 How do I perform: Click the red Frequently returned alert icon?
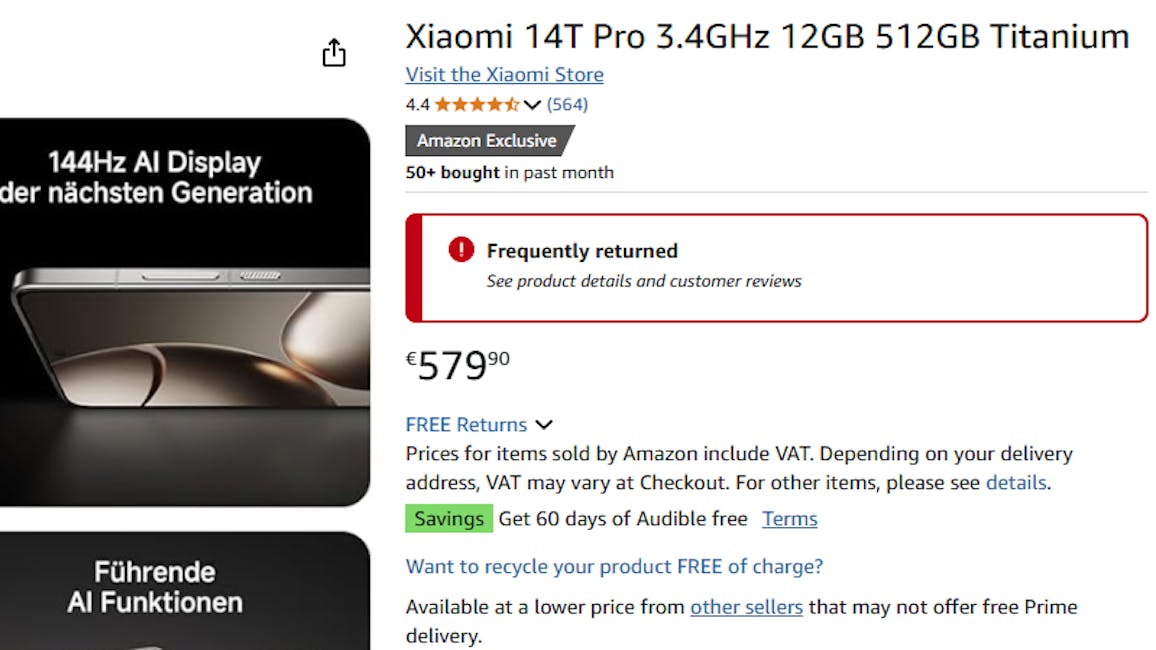point(461,250)
